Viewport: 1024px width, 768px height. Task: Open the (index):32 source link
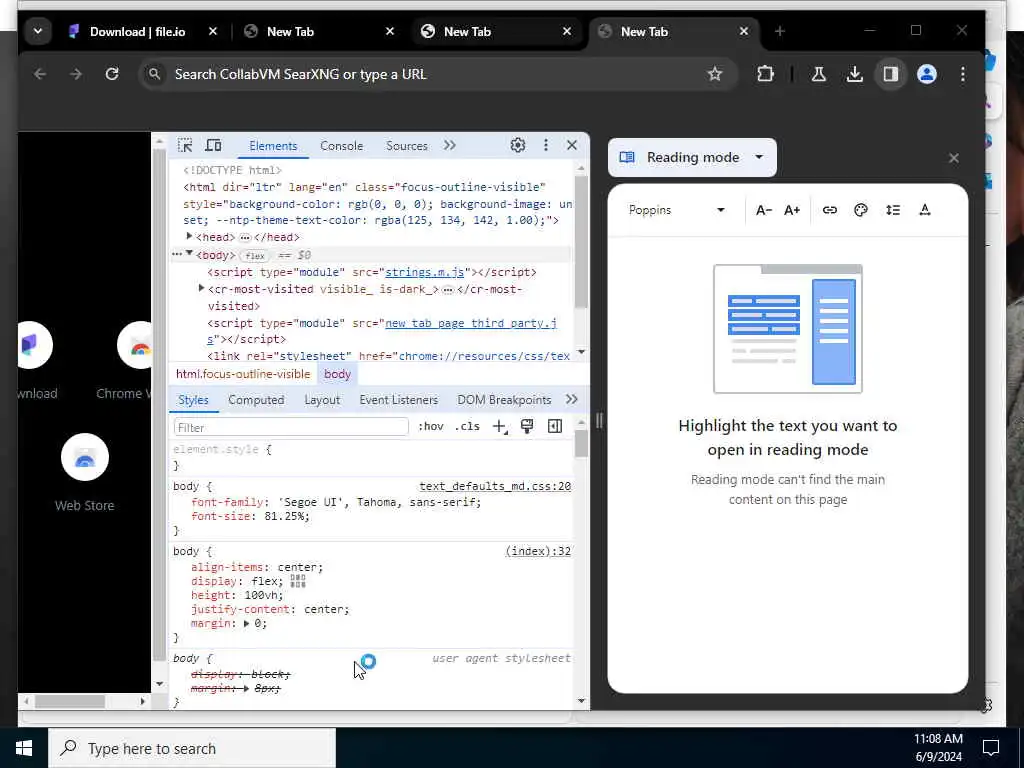[538, 551]
